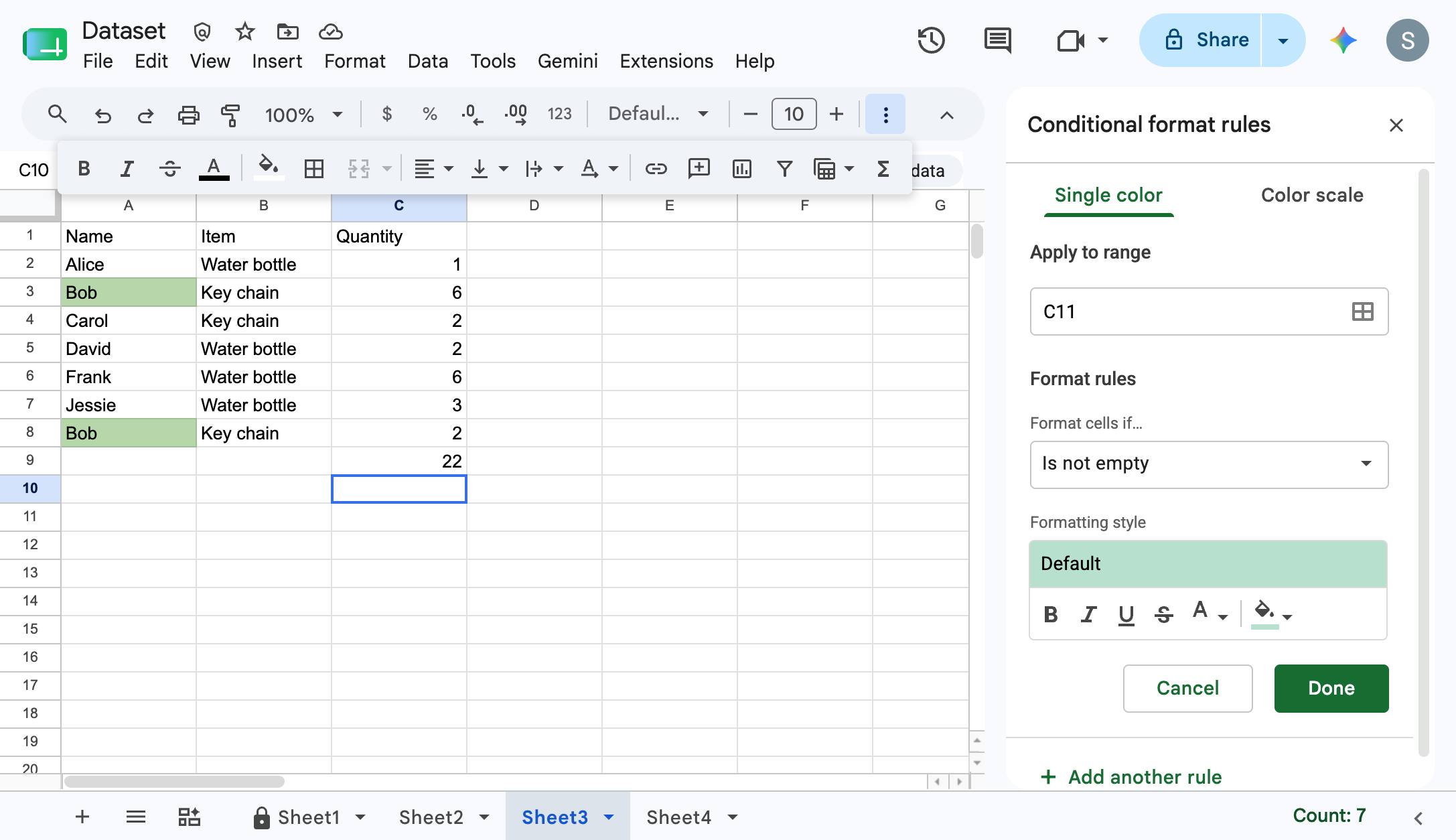Insert a chart

[741, 169]
